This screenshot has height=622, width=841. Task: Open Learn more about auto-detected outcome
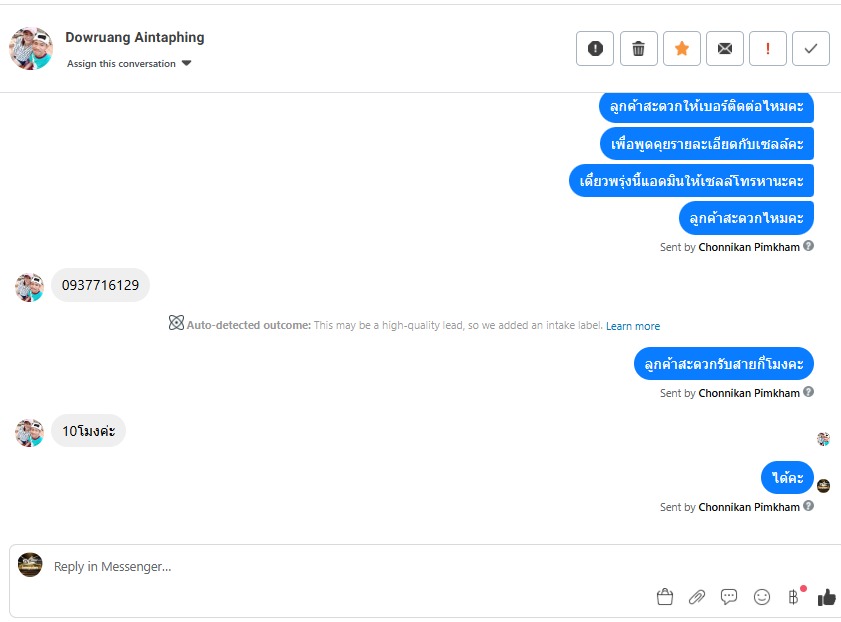[x=632, y=326]
